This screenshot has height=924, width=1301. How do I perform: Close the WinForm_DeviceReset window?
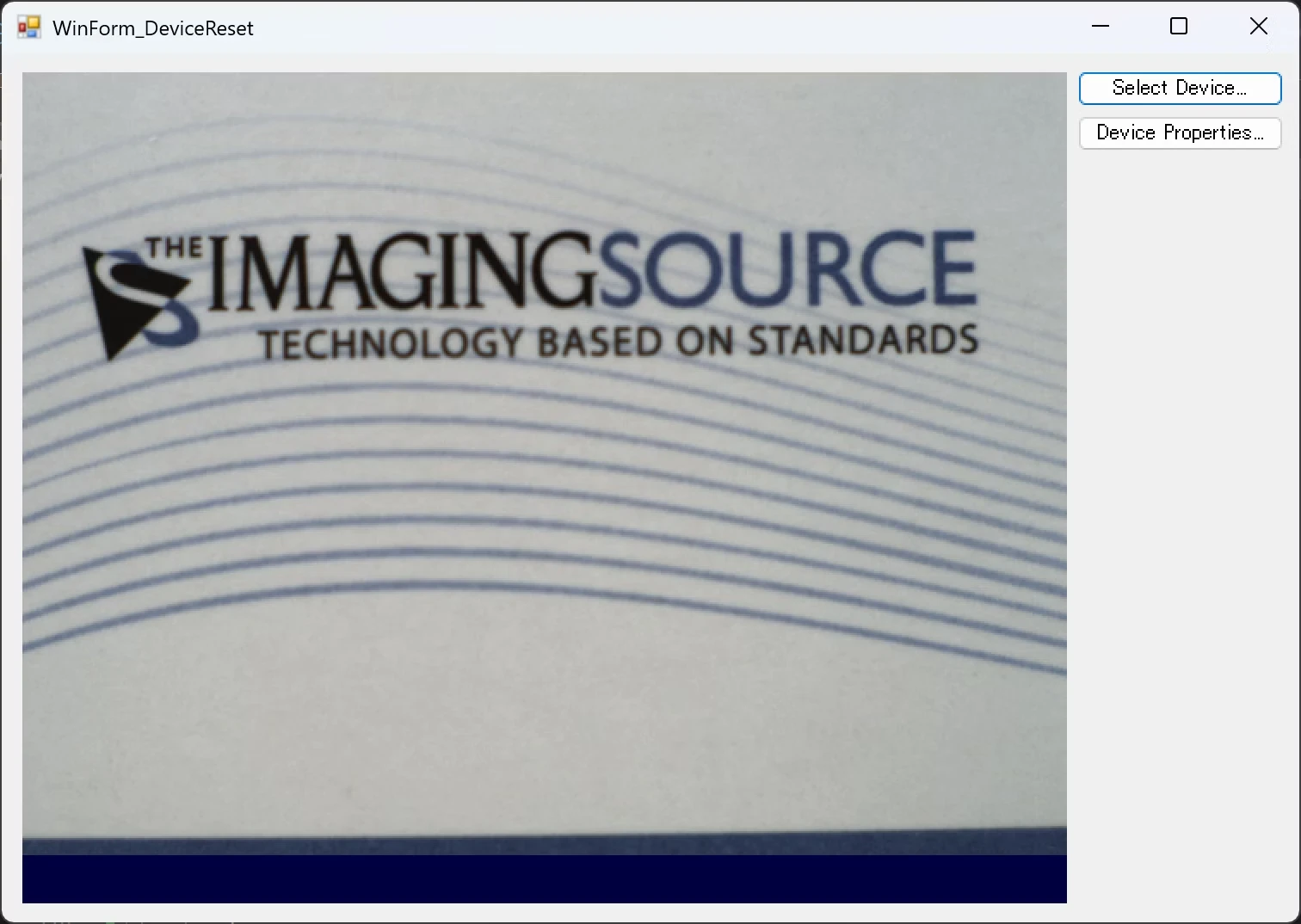[x=1258, y=27]
